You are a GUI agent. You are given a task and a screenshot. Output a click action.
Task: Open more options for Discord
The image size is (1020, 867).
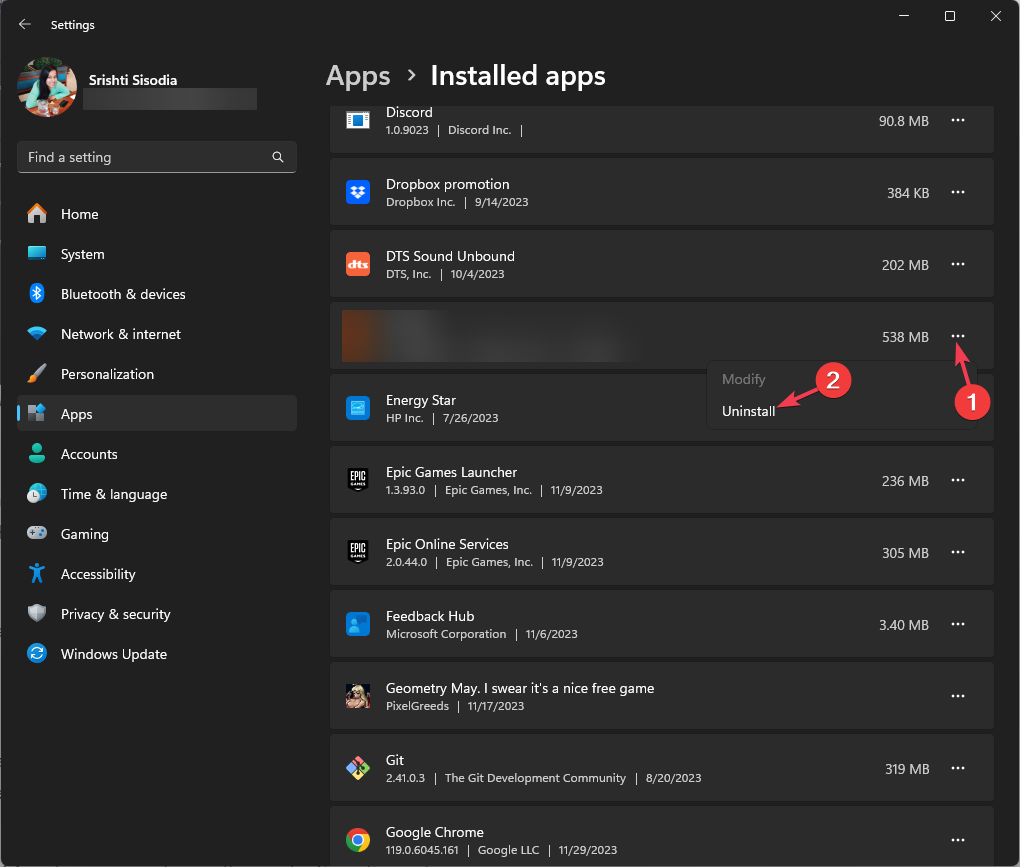[958, 120]
